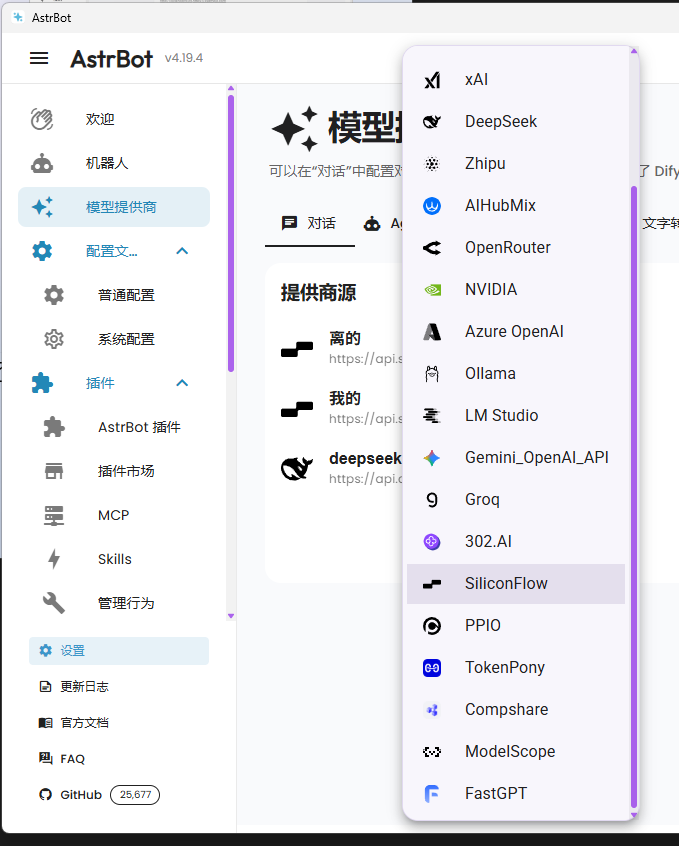Open 系统配置 settings page

(x=114, y=339)
